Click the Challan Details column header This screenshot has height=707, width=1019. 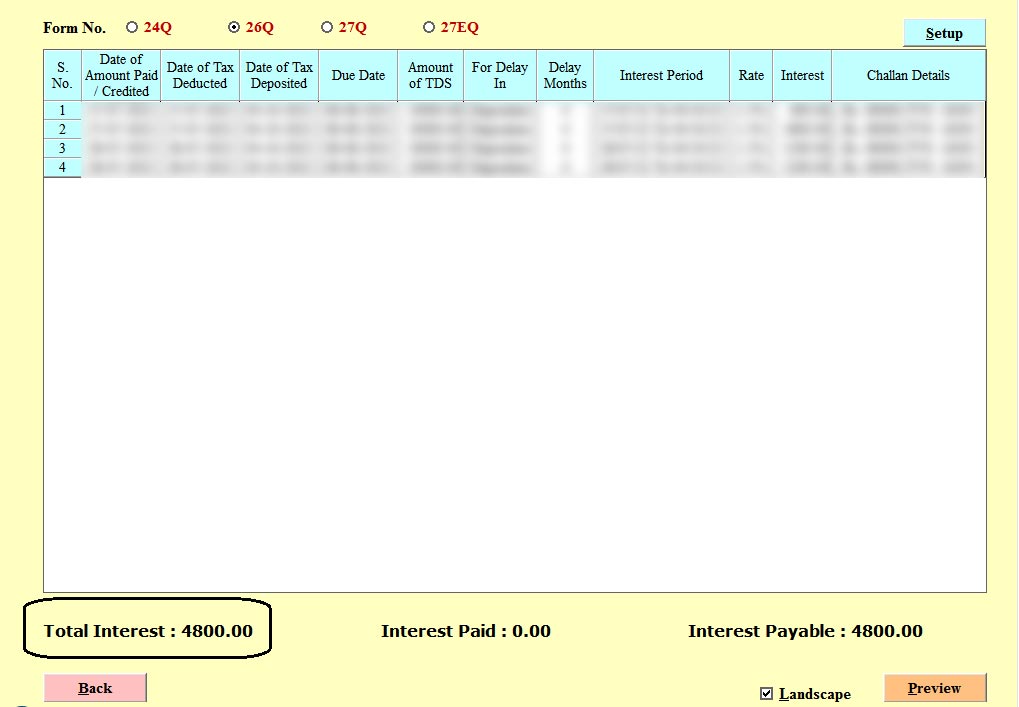908,76
